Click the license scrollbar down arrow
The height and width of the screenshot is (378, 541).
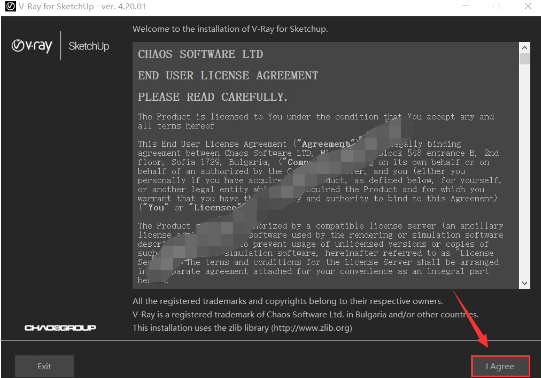(524, 284)
